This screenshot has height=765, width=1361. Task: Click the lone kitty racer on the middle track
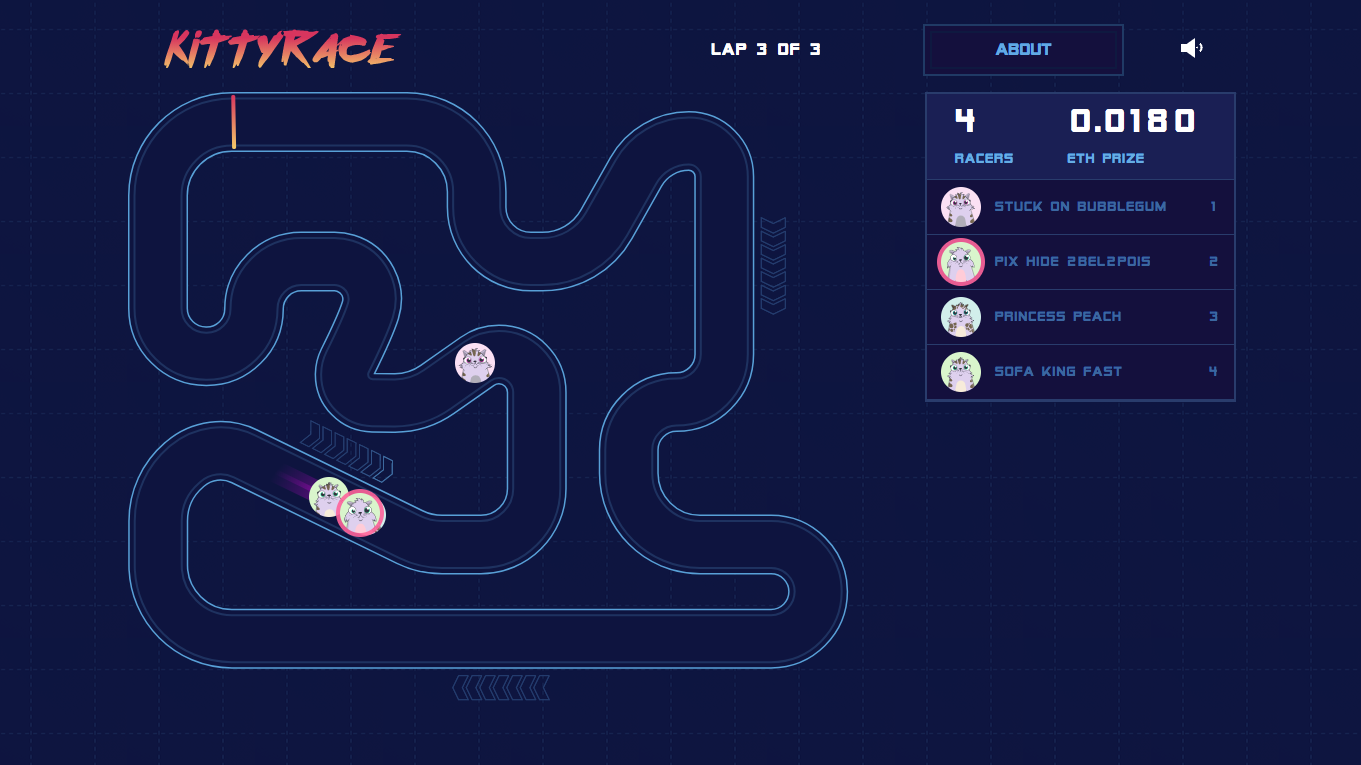click(475, 363)
